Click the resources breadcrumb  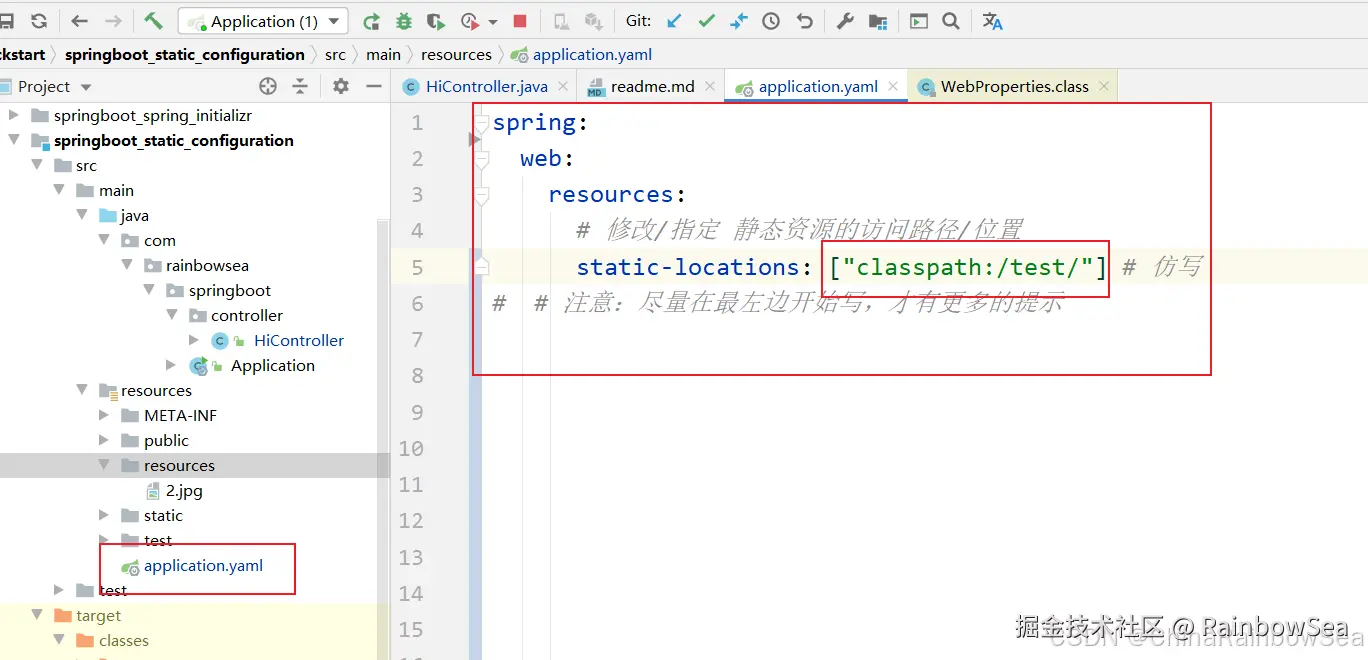(456, 54)
